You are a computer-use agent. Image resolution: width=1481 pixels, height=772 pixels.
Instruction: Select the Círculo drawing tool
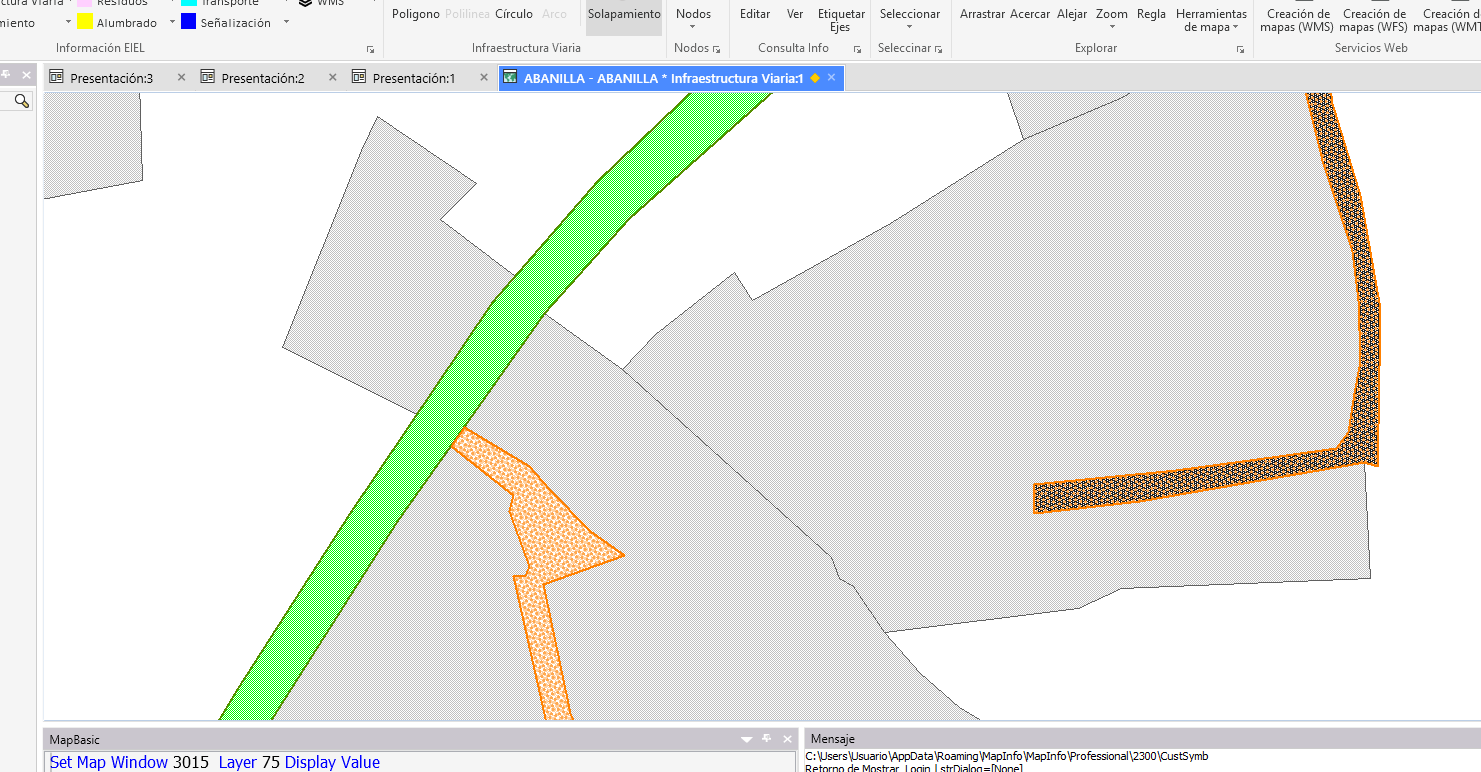[x=514, y=14]
